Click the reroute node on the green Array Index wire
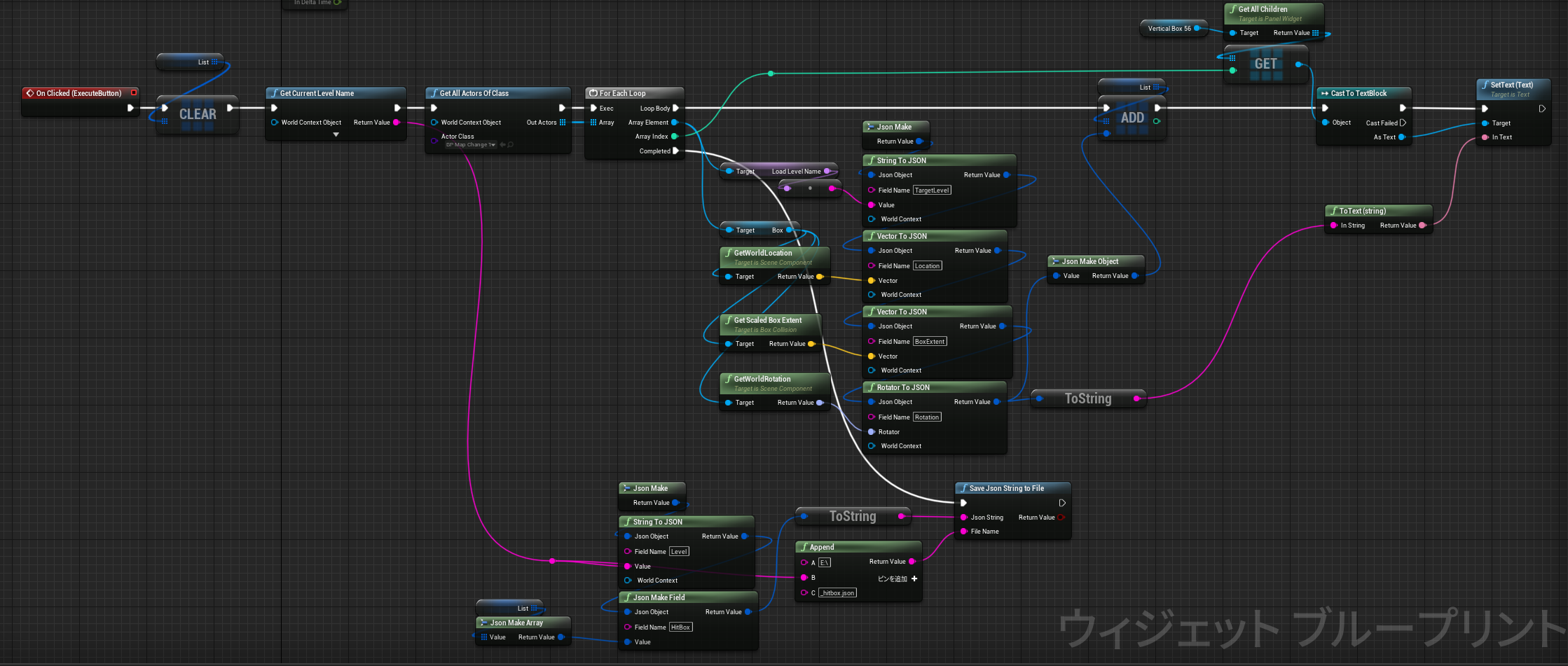 click(x=771, y=74)
